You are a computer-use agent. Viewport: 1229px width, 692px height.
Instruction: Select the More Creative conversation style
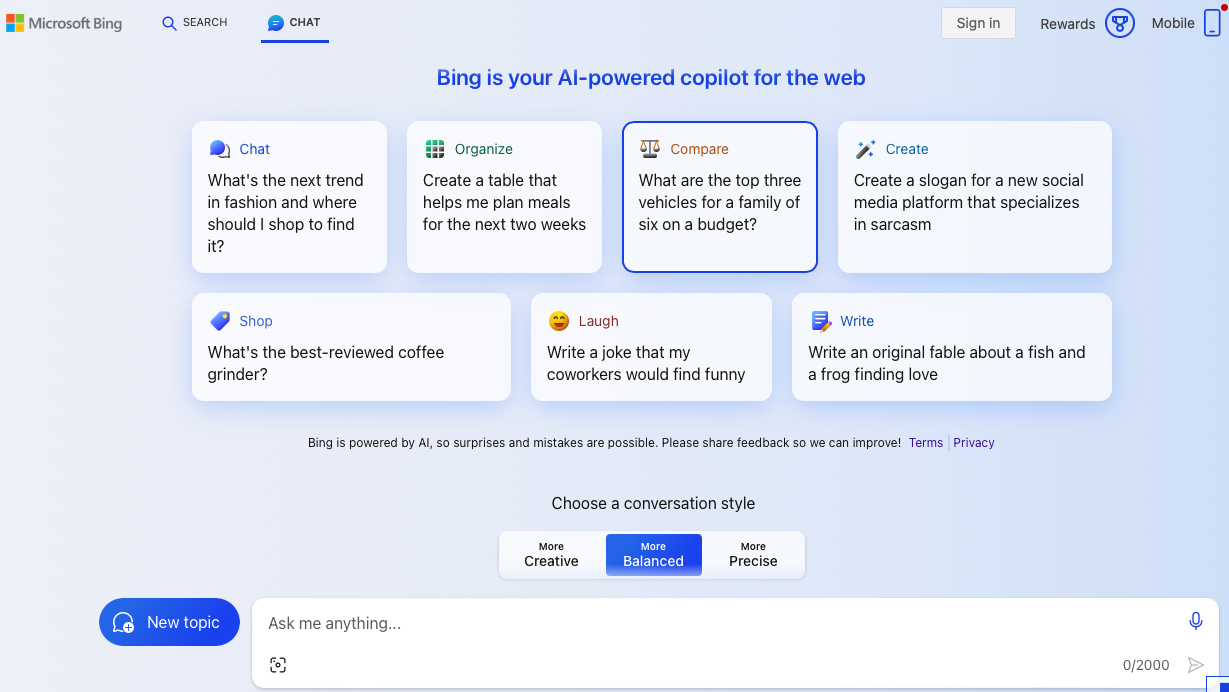tap(552, 555)
